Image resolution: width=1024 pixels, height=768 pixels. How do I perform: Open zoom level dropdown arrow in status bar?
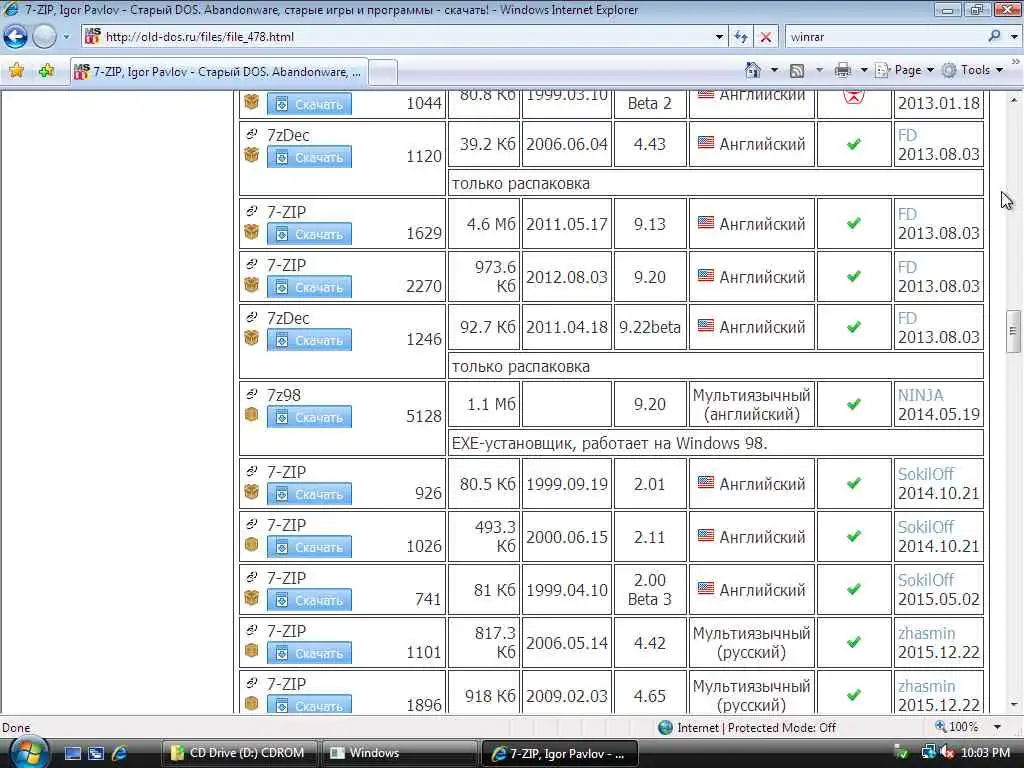point(997,727)
